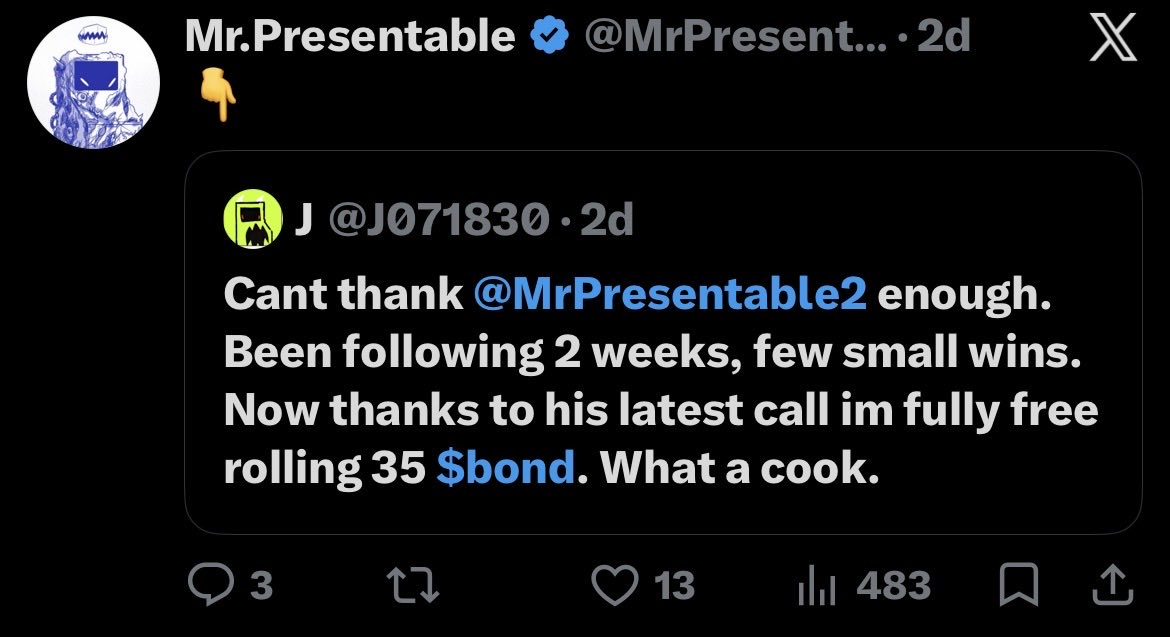The width and height of the screenshot is (1170, 637).
Task: Click the repost arrows icon
Action: pyautogui.click(x=414, y=584)
